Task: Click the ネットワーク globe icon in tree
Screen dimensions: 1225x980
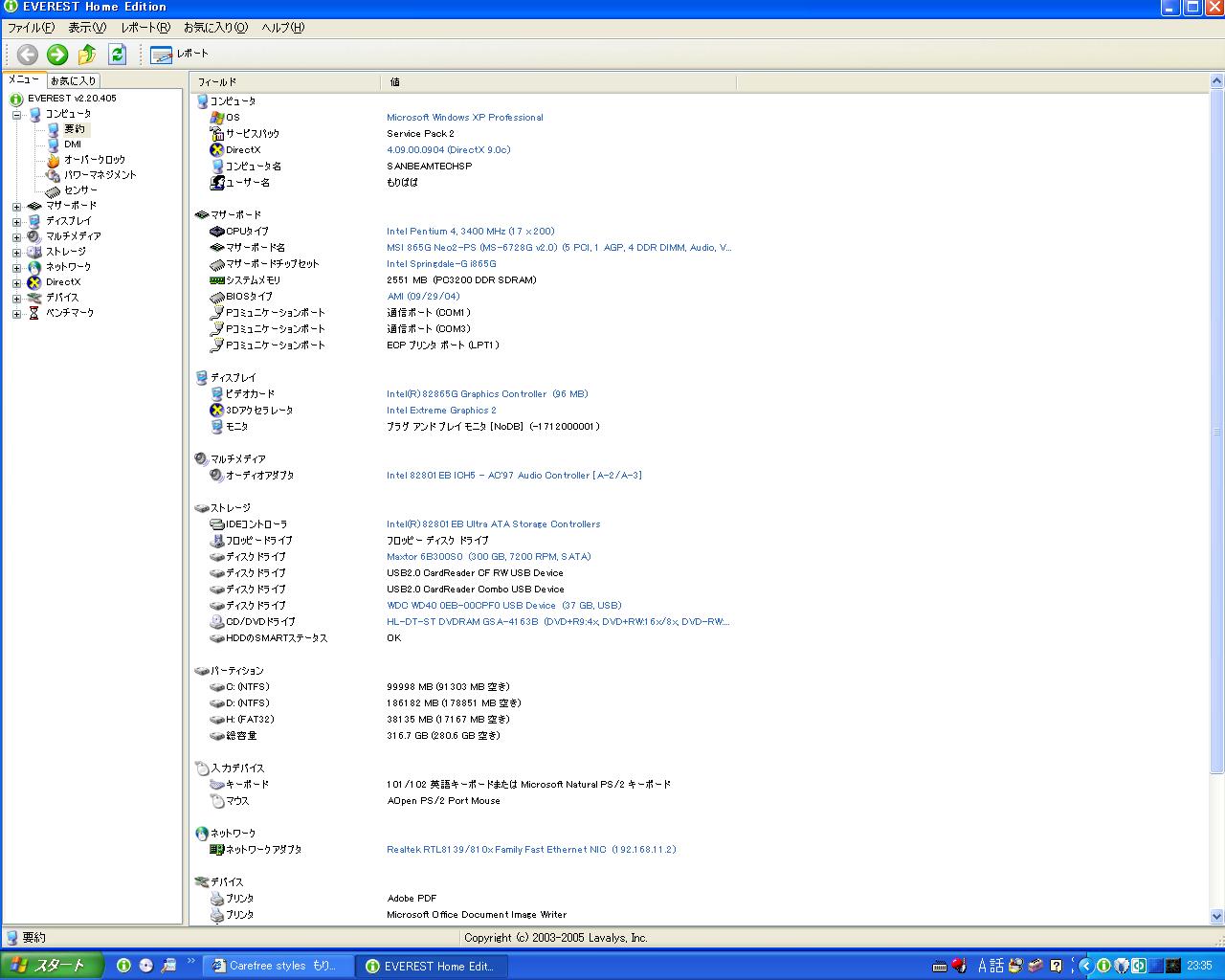Action: tap(34, 267)
